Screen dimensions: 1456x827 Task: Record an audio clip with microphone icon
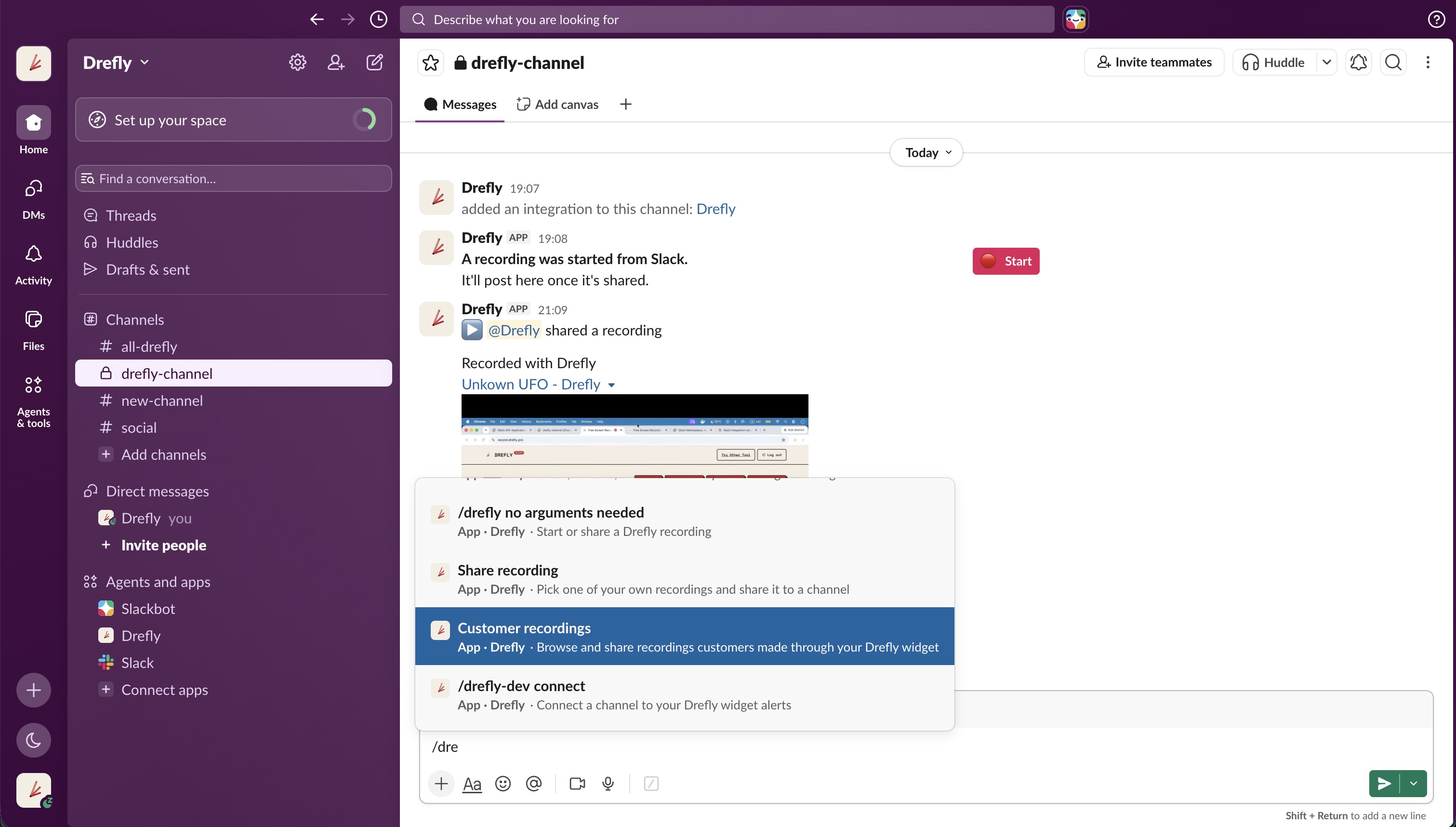[x=608, y=784]
